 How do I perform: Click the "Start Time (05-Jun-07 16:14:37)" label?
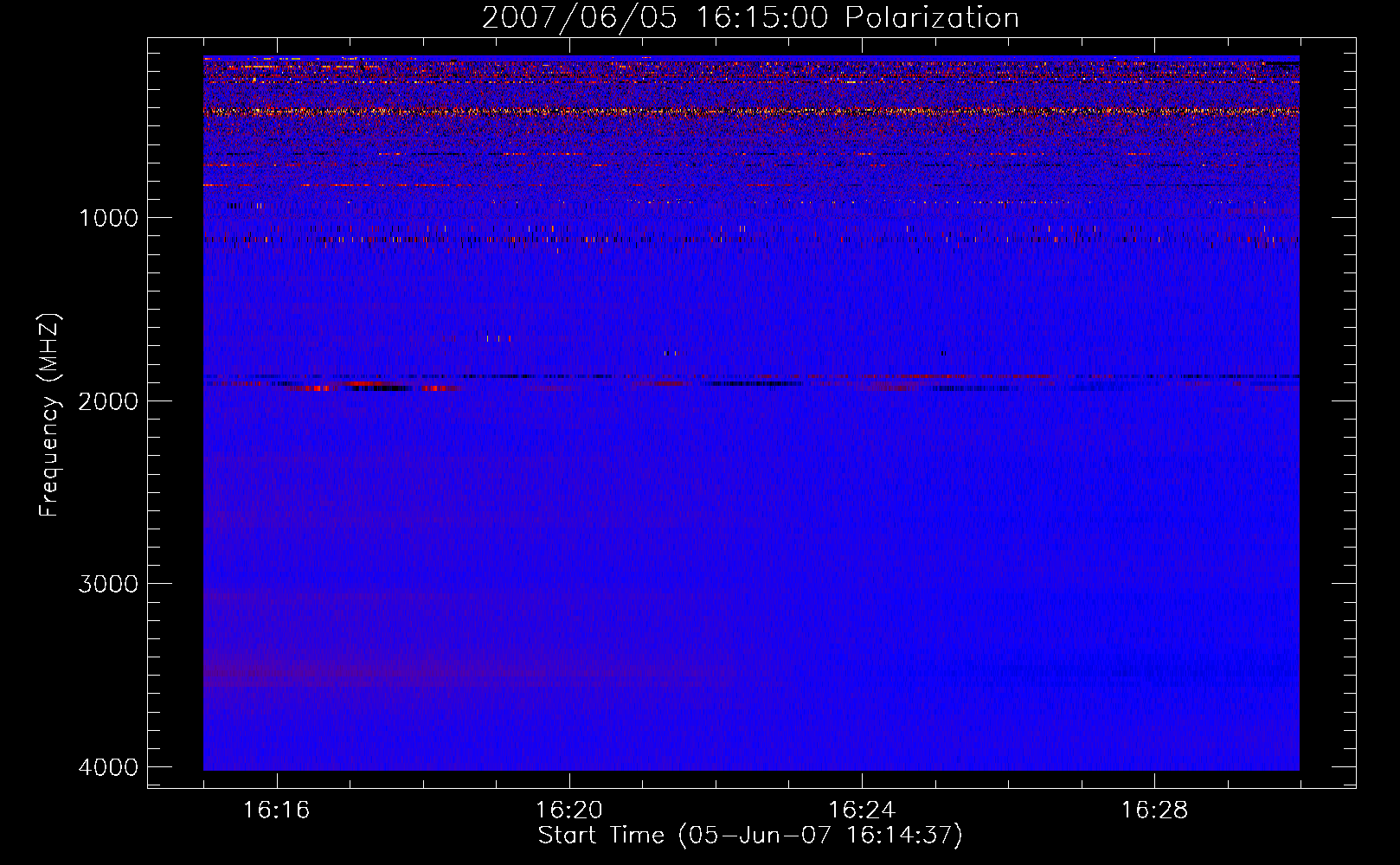point(750,836)
